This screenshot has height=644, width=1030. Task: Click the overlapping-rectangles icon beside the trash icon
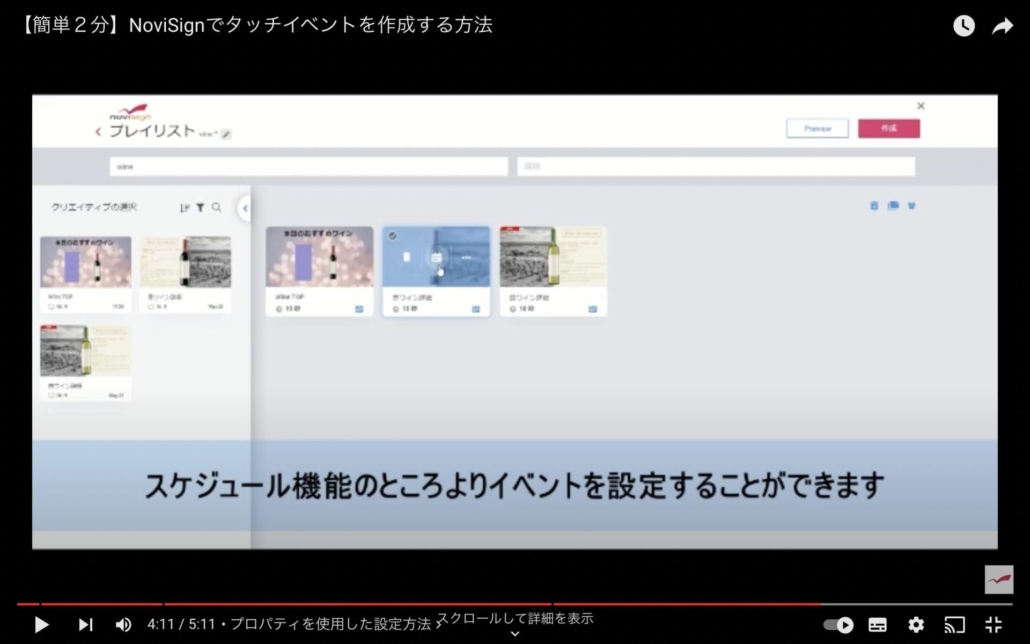click(x=893, y=206)
